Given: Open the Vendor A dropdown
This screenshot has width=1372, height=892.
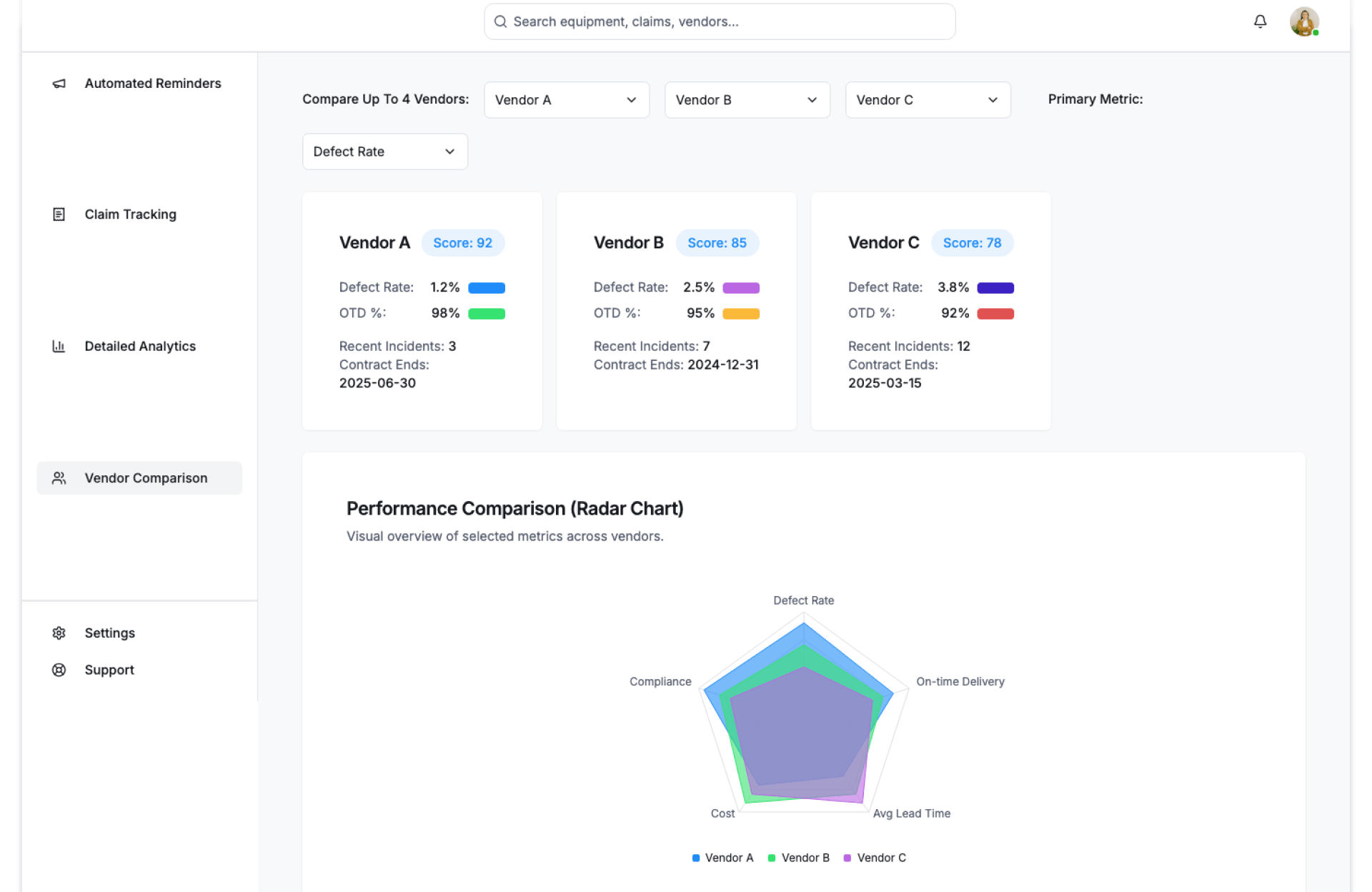Looking at the screenshot, I should (566, 100).
